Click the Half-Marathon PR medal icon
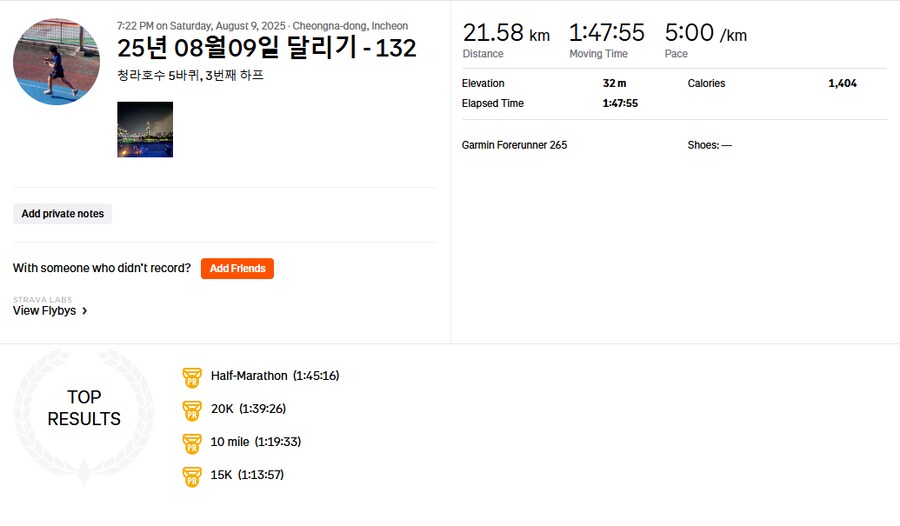Screen dimensions: 900x526 pyautogui.click(x=192, y=377)
